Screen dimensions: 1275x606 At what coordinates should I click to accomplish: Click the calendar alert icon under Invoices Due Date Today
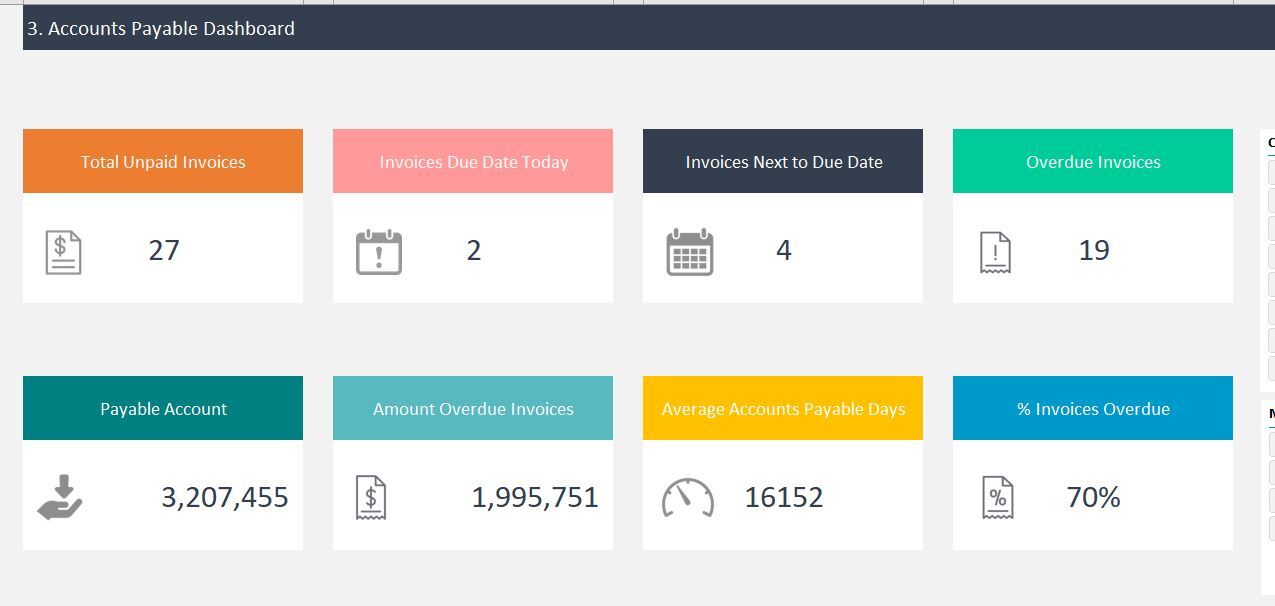click(379, 252)
